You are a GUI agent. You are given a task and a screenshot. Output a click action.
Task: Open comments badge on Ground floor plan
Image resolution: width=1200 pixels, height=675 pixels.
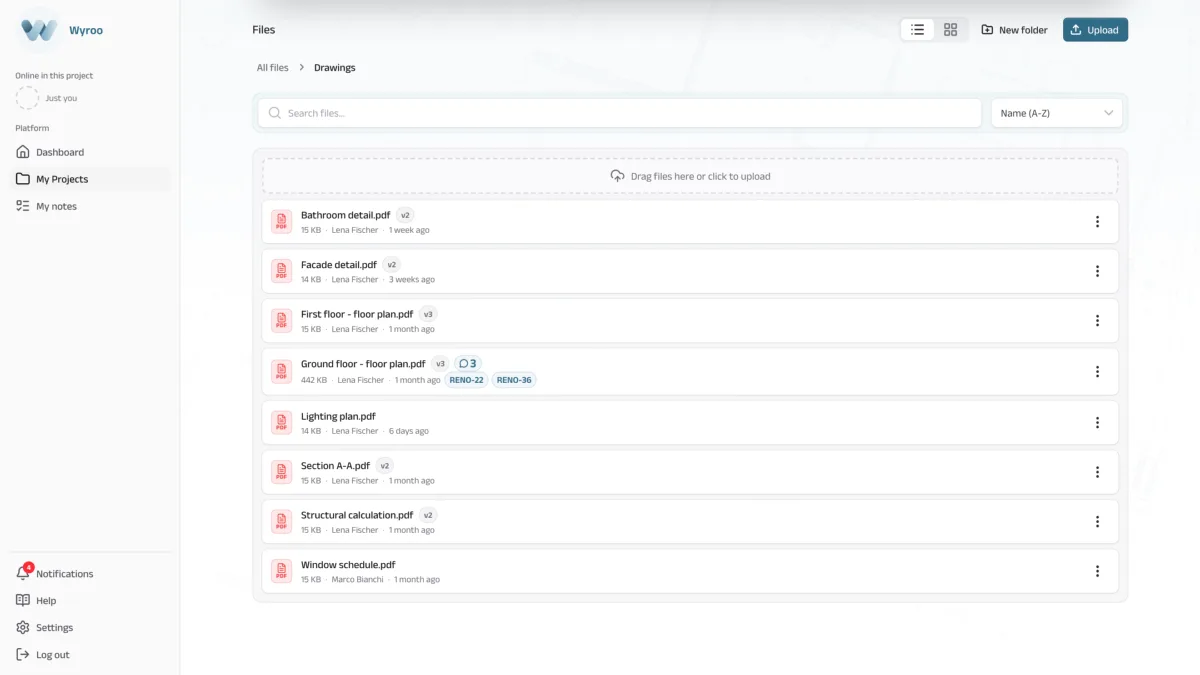(468, 364)
